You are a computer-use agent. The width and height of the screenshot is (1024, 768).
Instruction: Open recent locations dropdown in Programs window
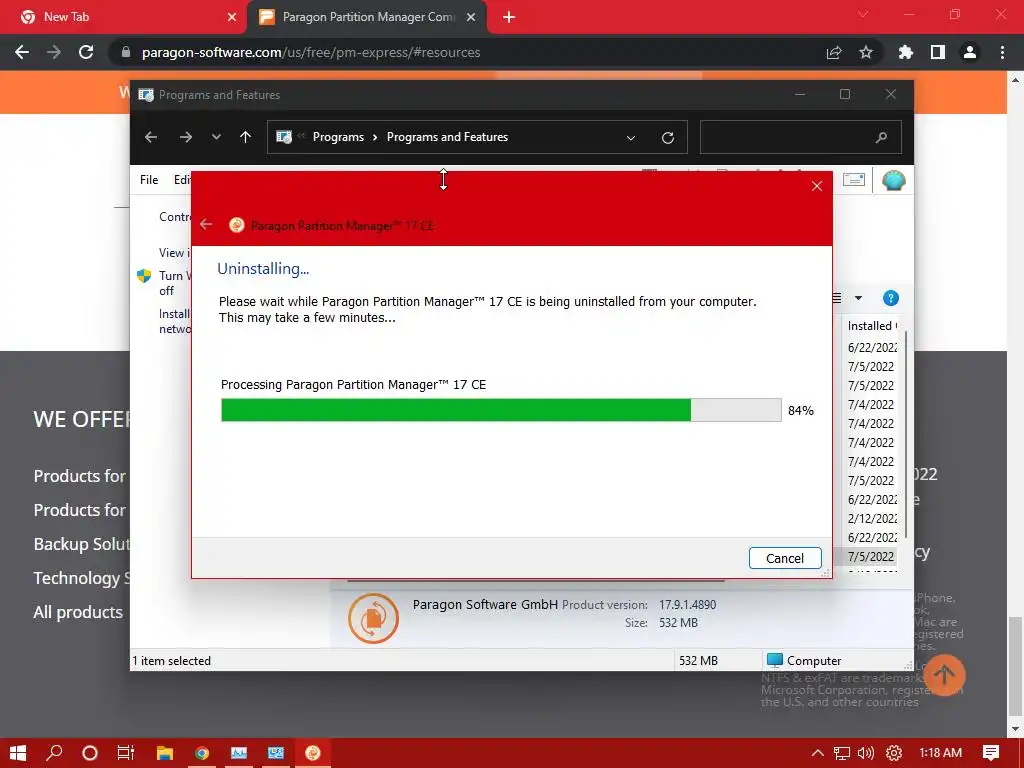coord(216,137)
